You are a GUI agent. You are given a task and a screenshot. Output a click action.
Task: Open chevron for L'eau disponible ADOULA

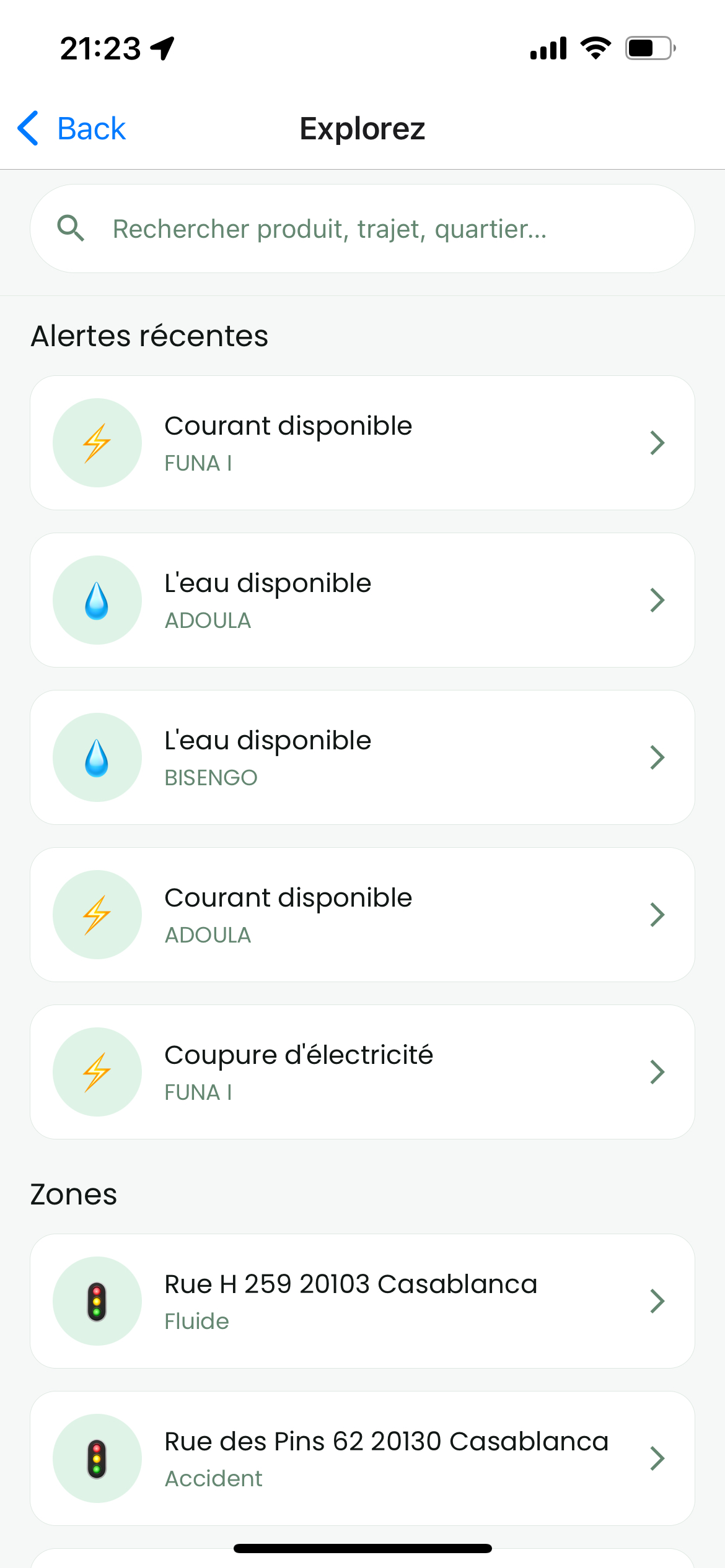tap(657, 600)
